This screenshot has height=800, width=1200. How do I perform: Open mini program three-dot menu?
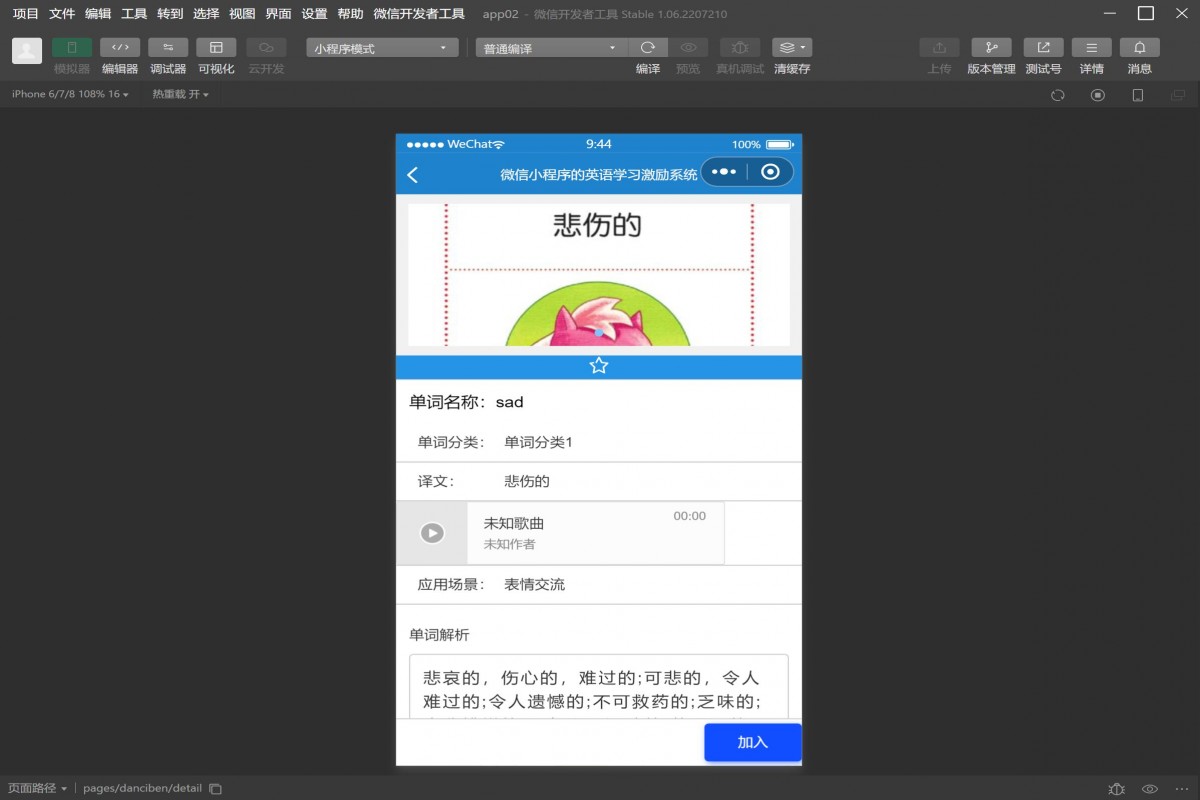pyautogui.click(x=724, y=172)
